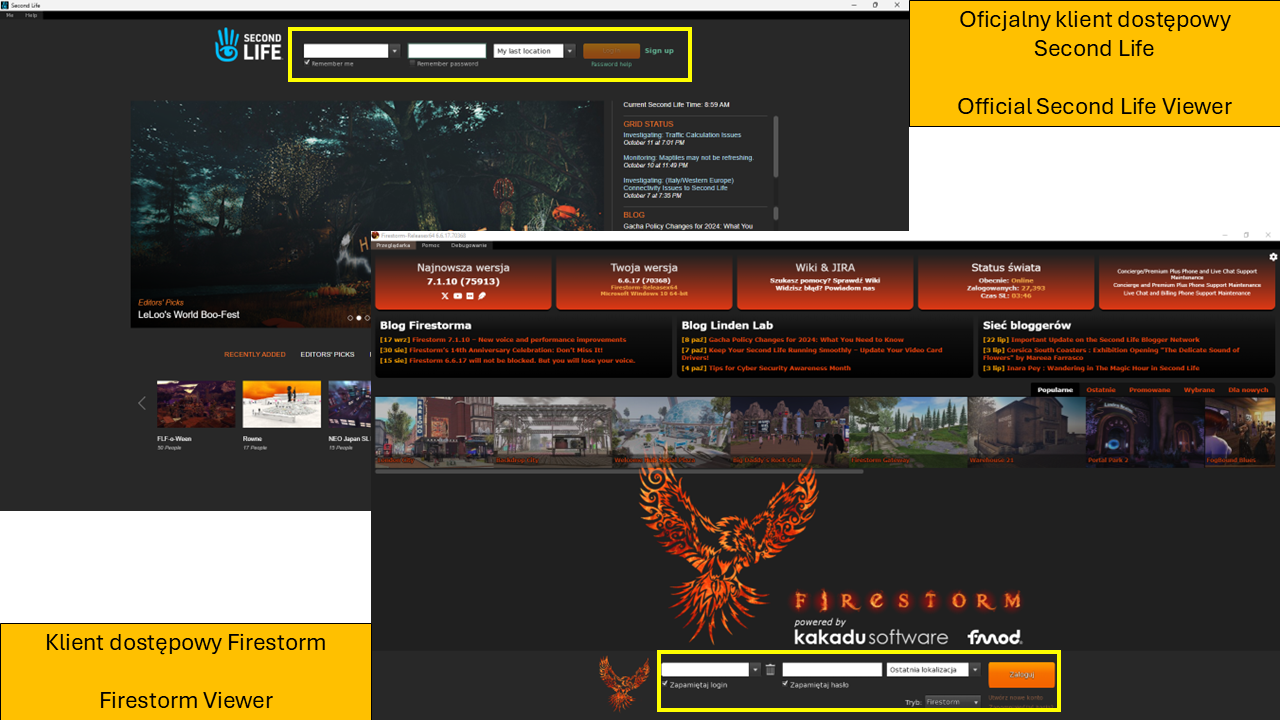Open Foghound Blues destination thumbnail
Viewport: 1280px width, 720px height.
point(1240,432)
